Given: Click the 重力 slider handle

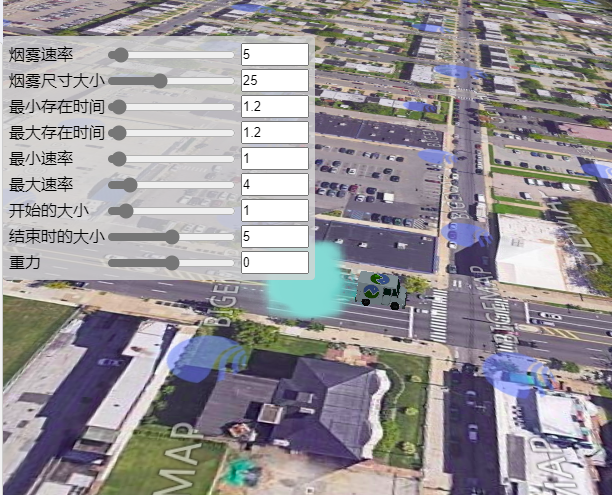Looking at the screenshot, I should click(x=171, y=262).
